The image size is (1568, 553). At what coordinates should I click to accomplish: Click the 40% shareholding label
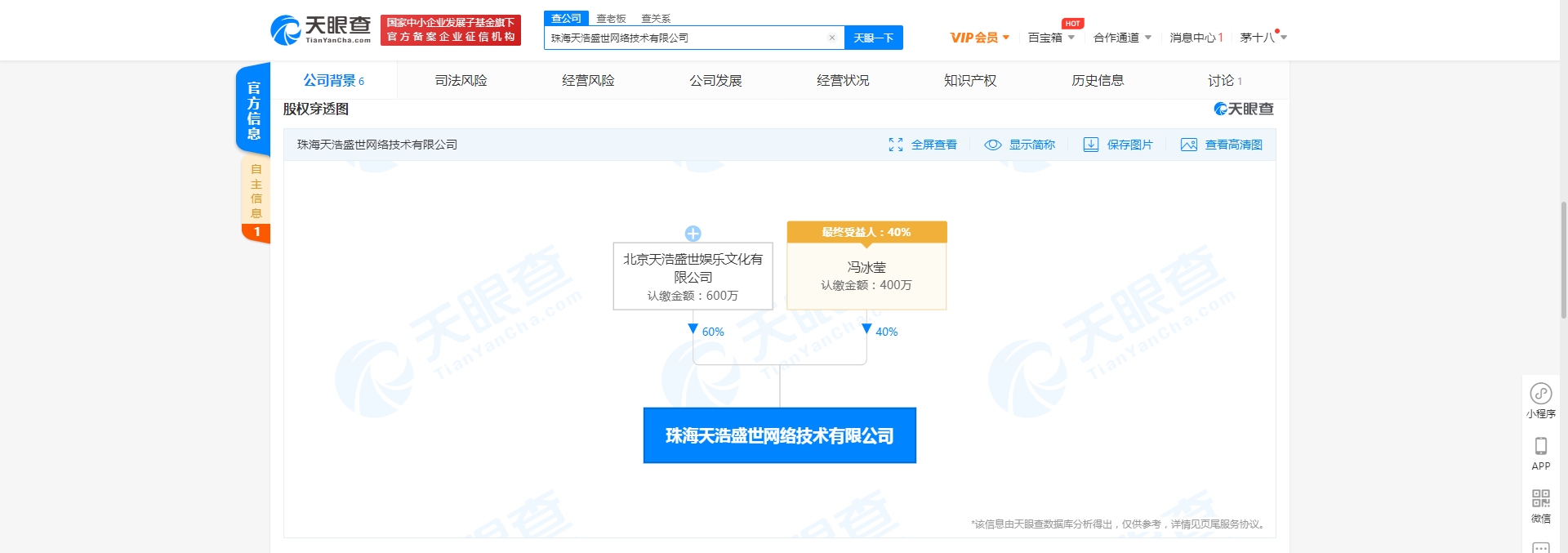tap(887, 332)
